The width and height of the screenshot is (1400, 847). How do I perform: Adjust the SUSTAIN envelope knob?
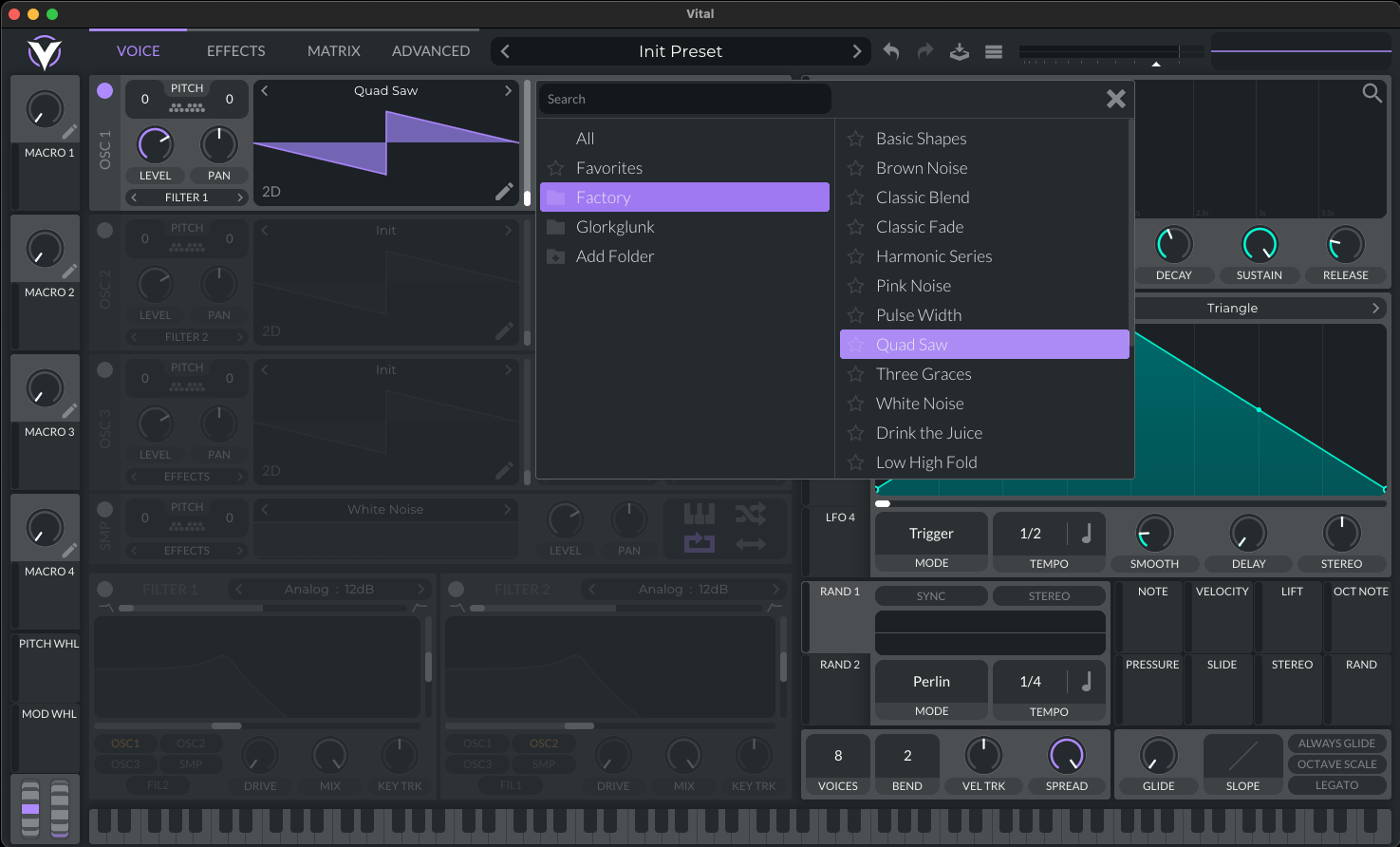(x=1260, y=245)
